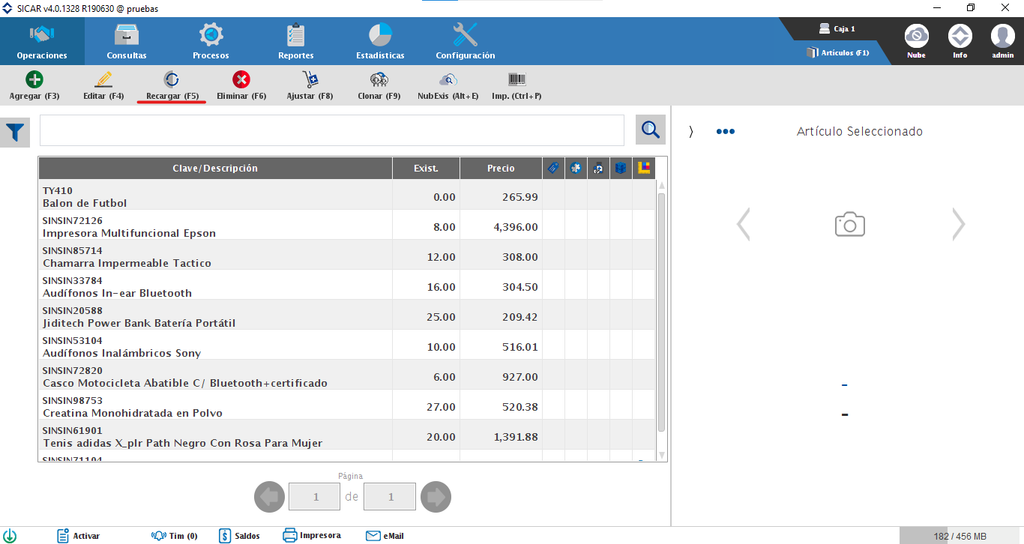
Task: Select Audífonos In-ear Bluetooth row
Action: 347,287
